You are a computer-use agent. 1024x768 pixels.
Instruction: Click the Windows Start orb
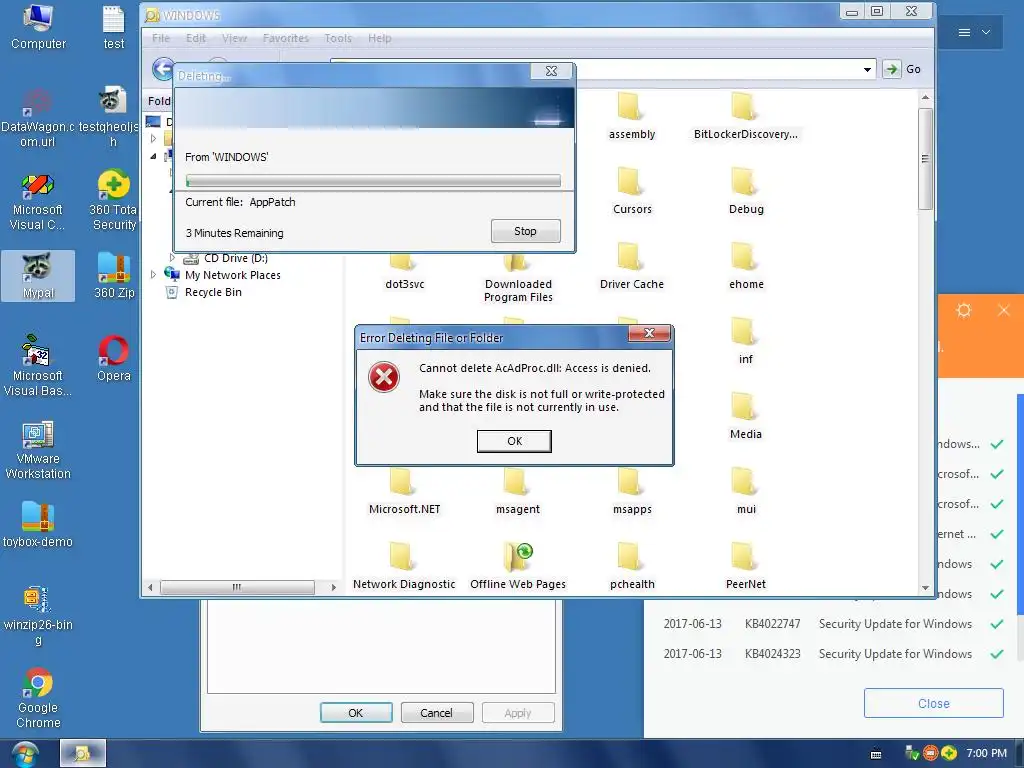pos(25,754)
